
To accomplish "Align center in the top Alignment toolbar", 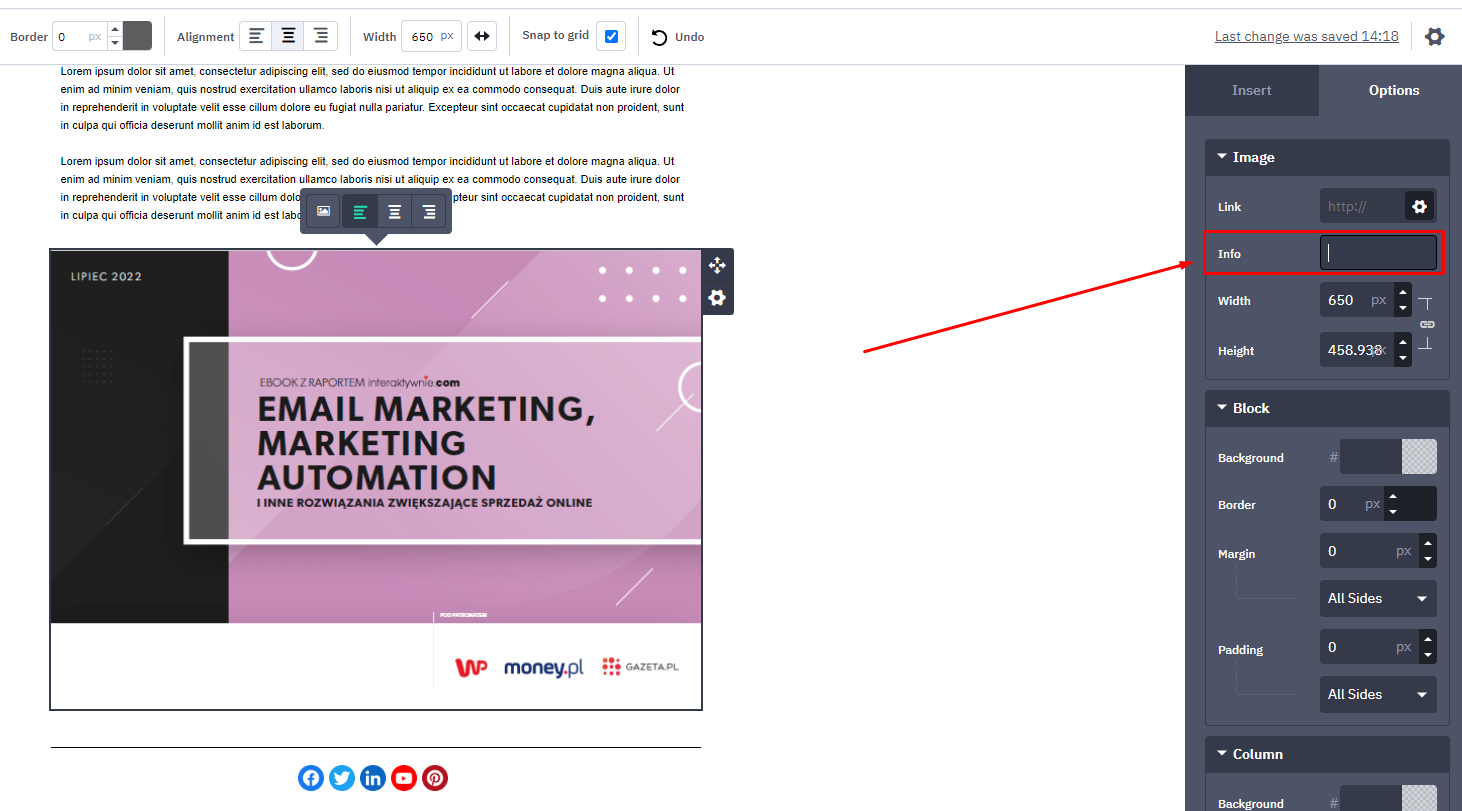I will point(288,37).
